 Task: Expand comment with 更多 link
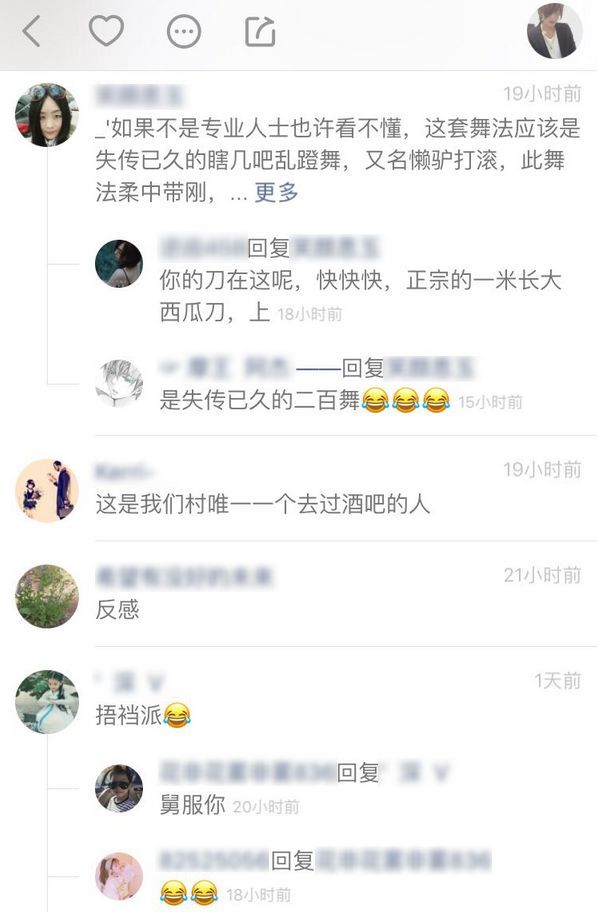point(276,192)
